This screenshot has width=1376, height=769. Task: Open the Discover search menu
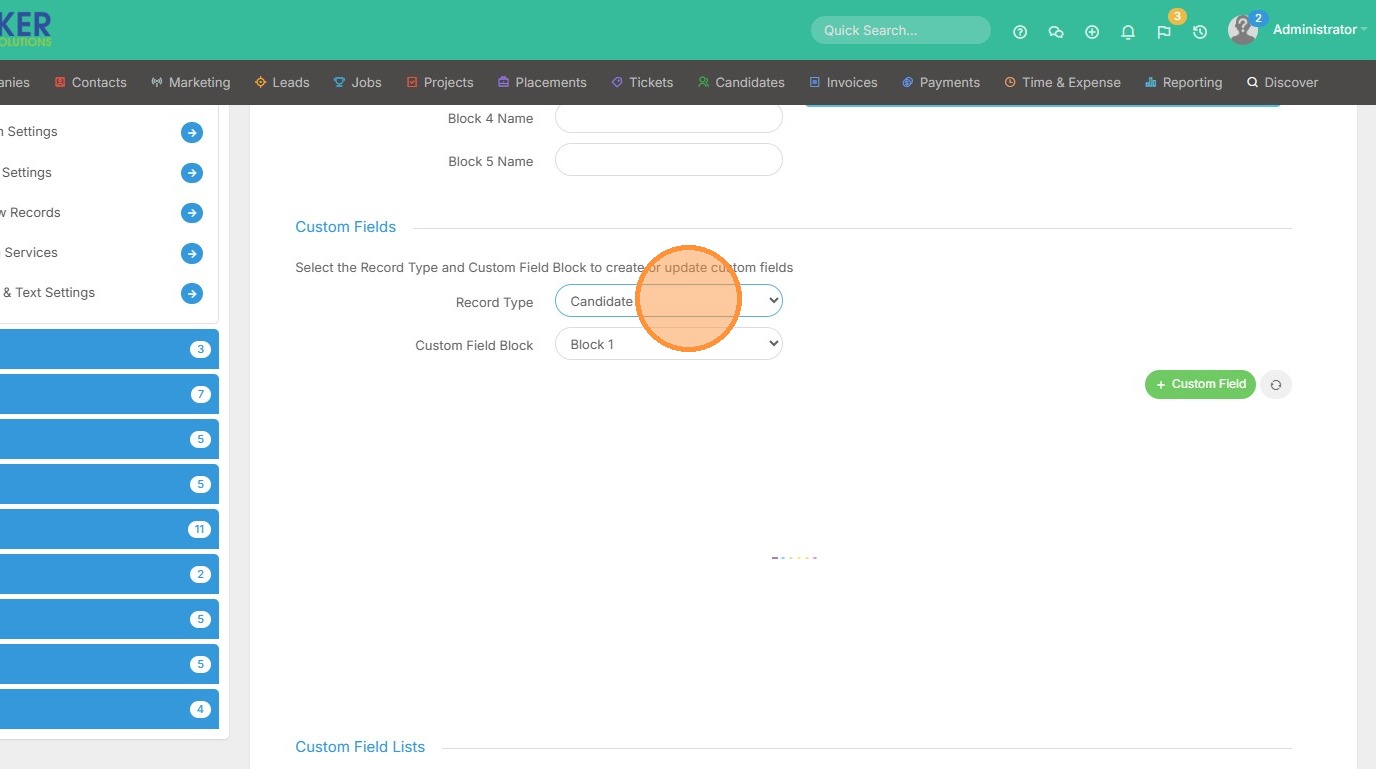tap(1282, 82)
